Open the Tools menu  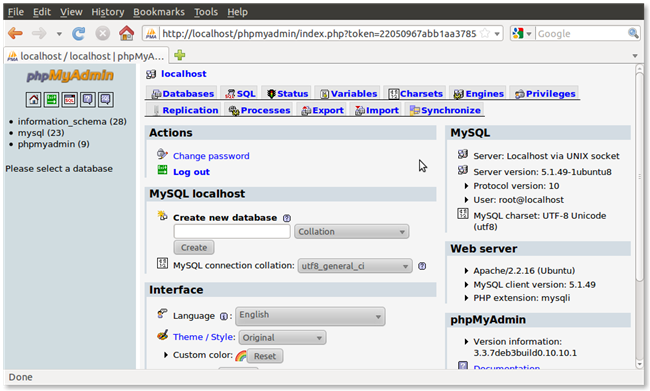point(206,12)
